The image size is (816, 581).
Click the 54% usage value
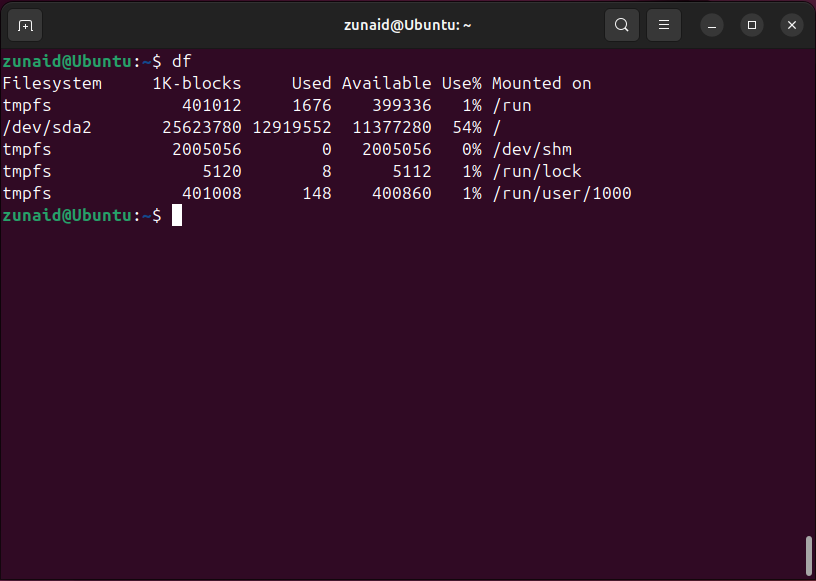(x=461, y=128)
